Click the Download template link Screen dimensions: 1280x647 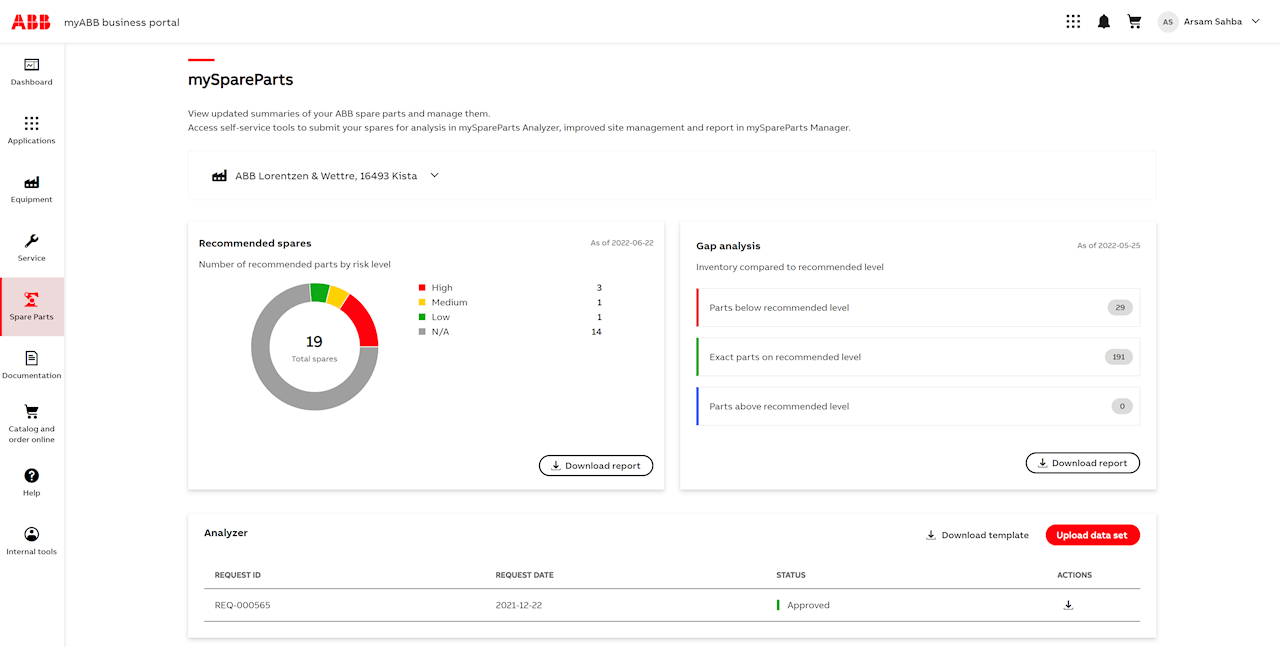[x=977, y=535]
